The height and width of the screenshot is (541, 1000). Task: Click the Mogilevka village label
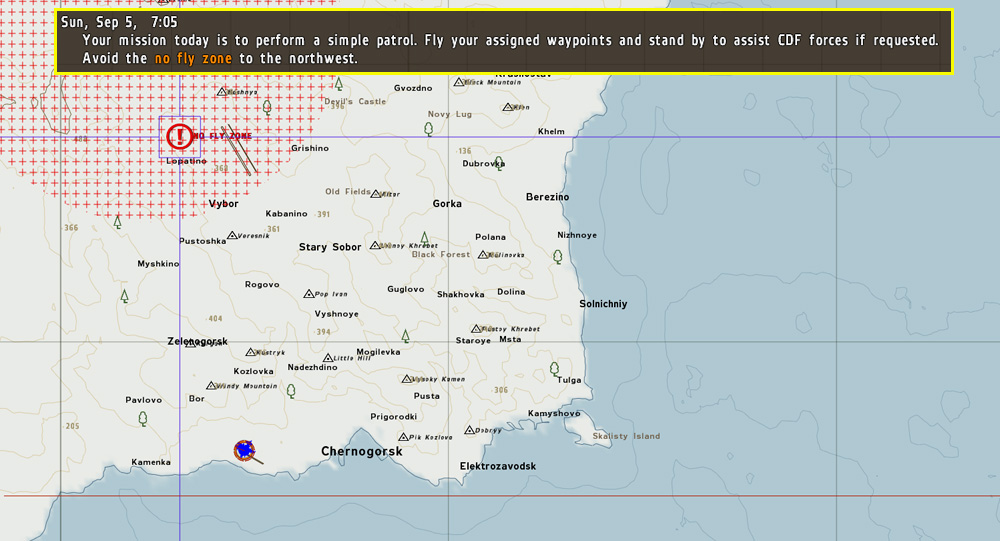378,352
